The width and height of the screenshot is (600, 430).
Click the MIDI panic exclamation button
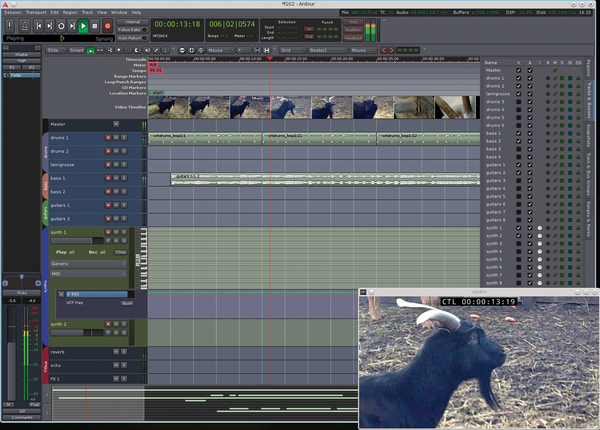click(10, 26)
